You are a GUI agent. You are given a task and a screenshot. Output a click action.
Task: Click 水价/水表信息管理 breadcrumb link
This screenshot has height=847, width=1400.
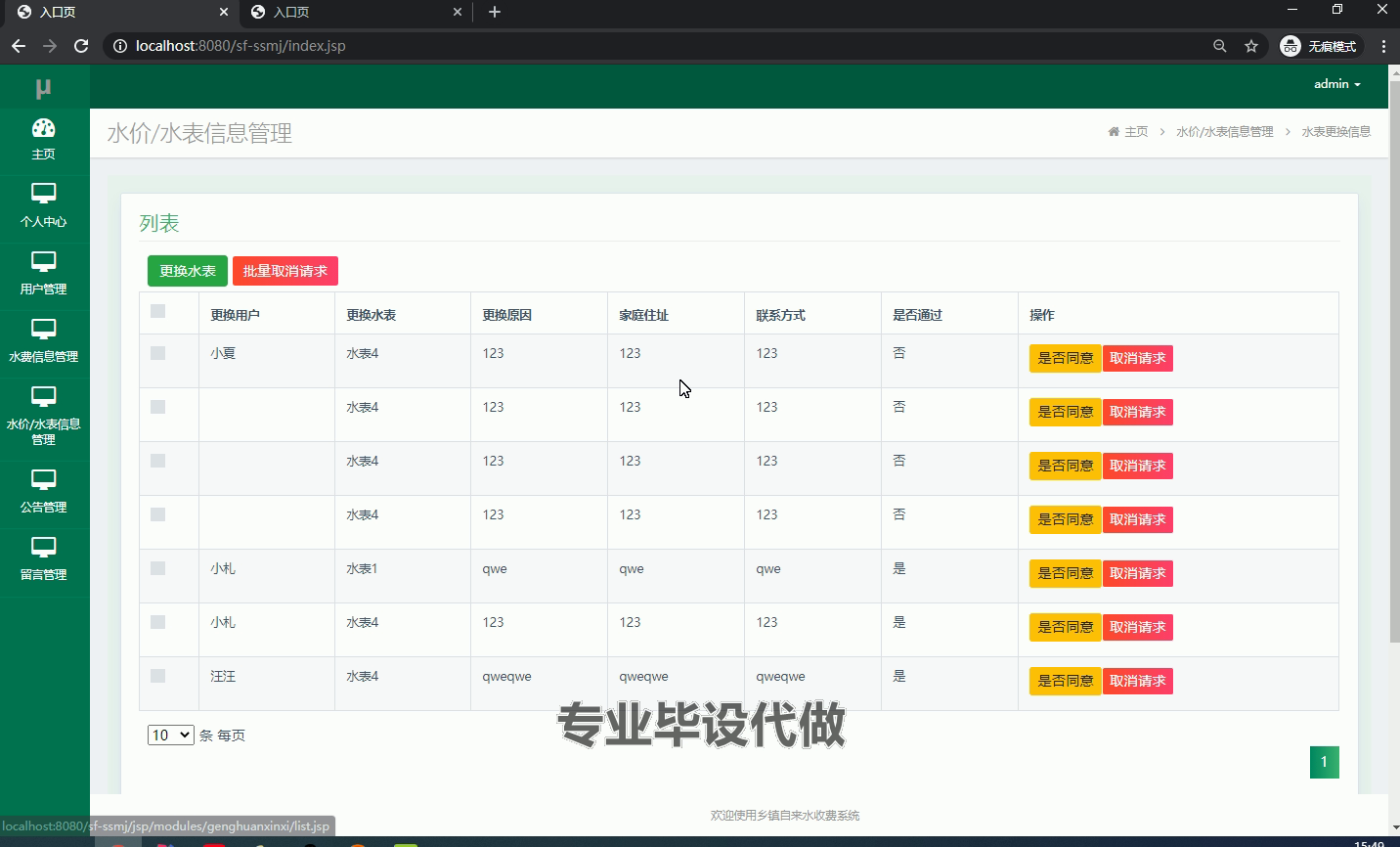tap(1224, 131)
